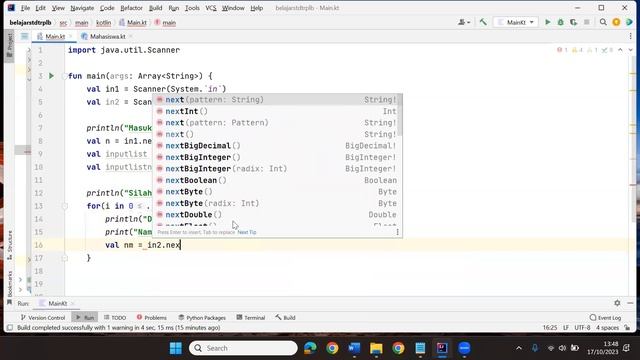Open the Problems tool window
The height and width of the screenshot is (360, 640).
tap(151, 317)
